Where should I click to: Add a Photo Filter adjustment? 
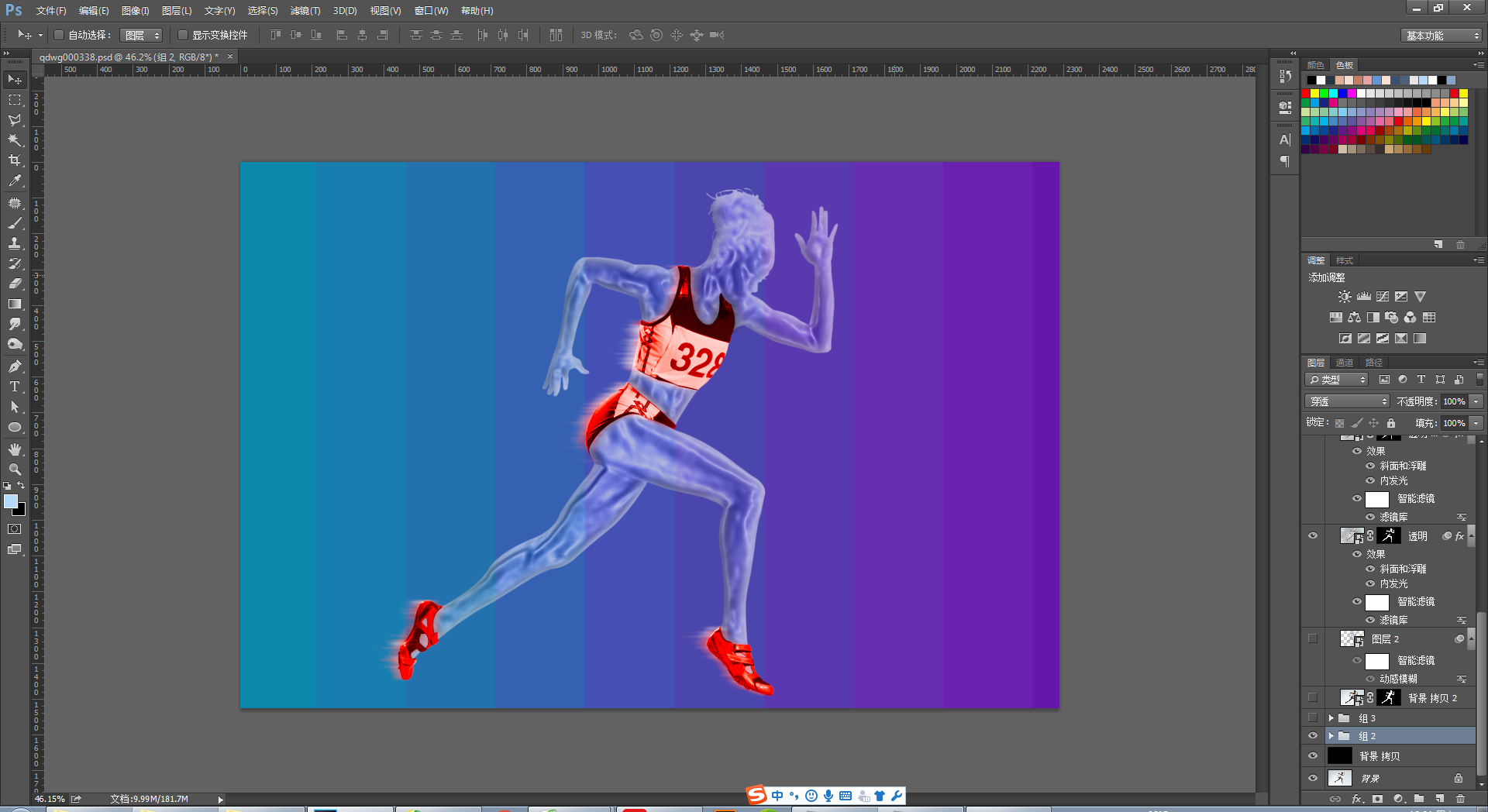[x=1392, y=318]
